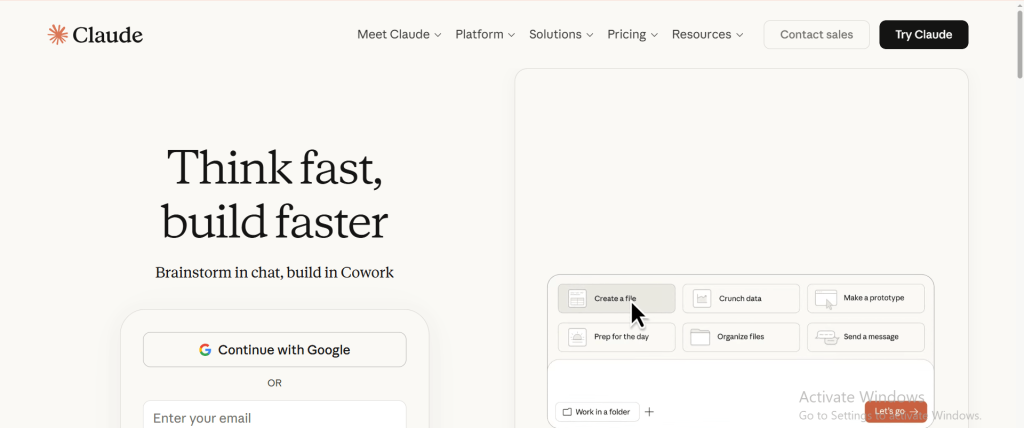Click the Prep for the day sunrise icon

(x=577, y=337)
